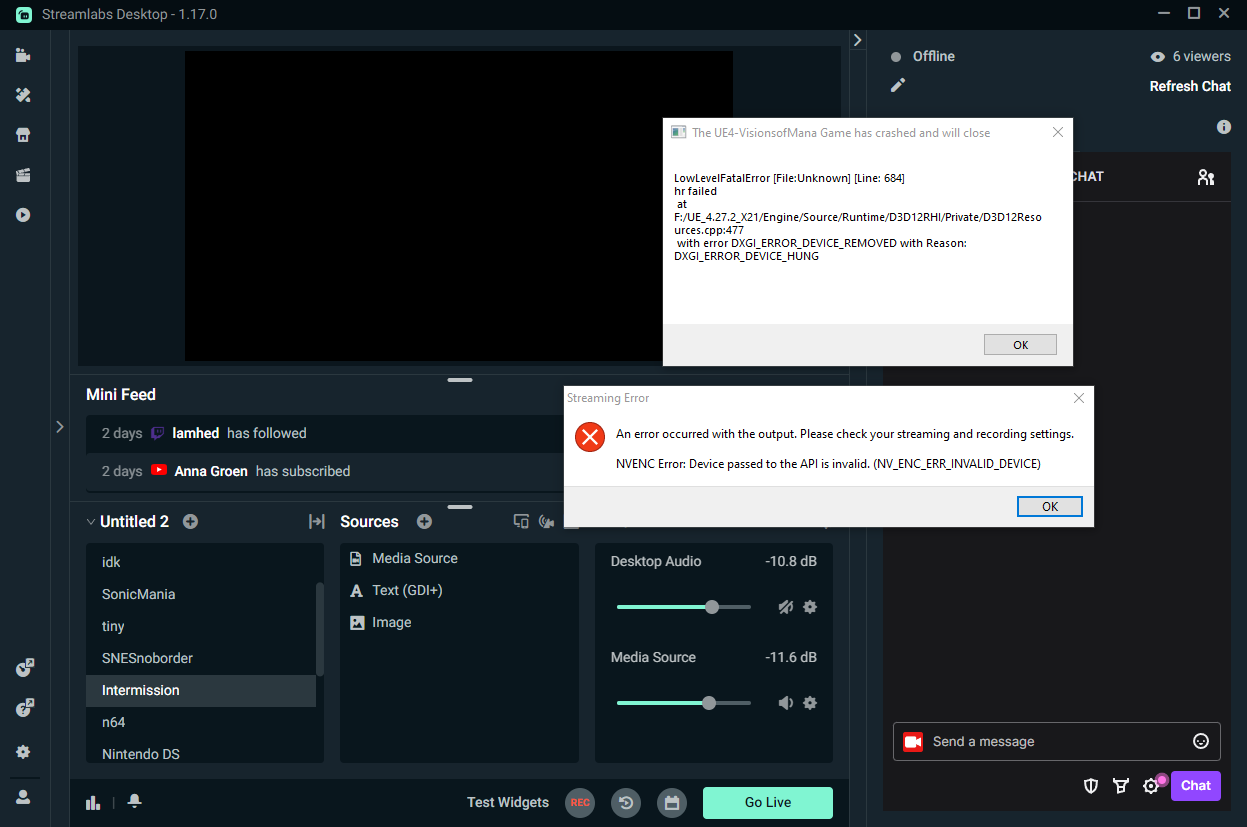1247x827 pixels.
Task: Start recording with the REC button
Action: tap(580, 802)
